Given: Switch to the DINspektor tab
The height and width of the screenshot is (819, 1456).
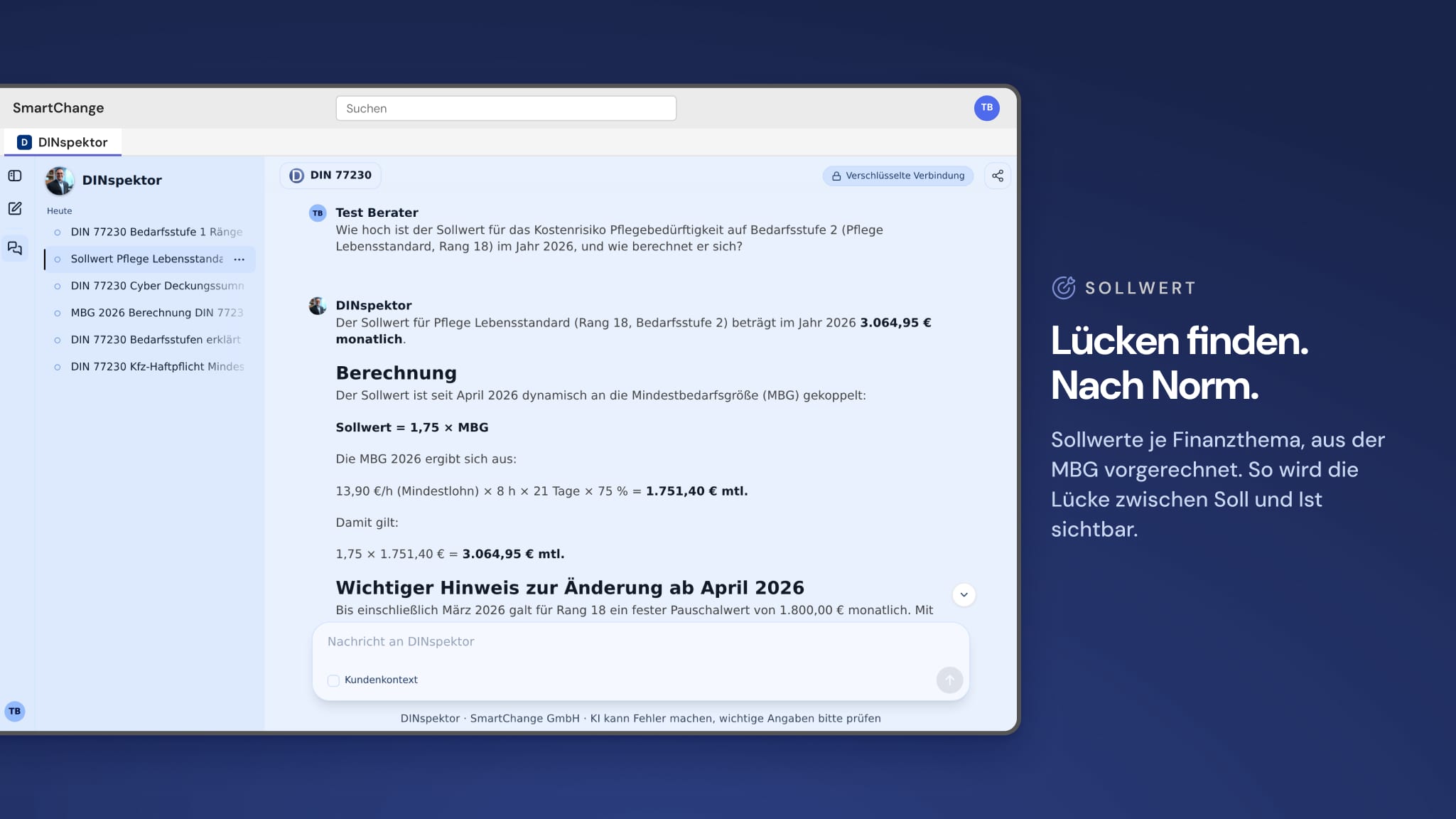Looking at the screenshot, I should 63,142.
